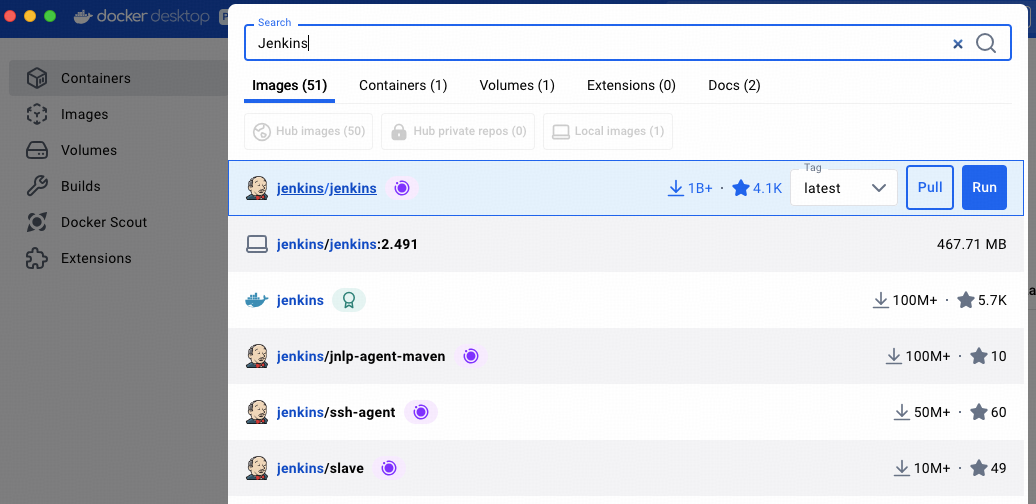
Task: Click the Official Image badge next to jenkins
Action: (348, 301)
